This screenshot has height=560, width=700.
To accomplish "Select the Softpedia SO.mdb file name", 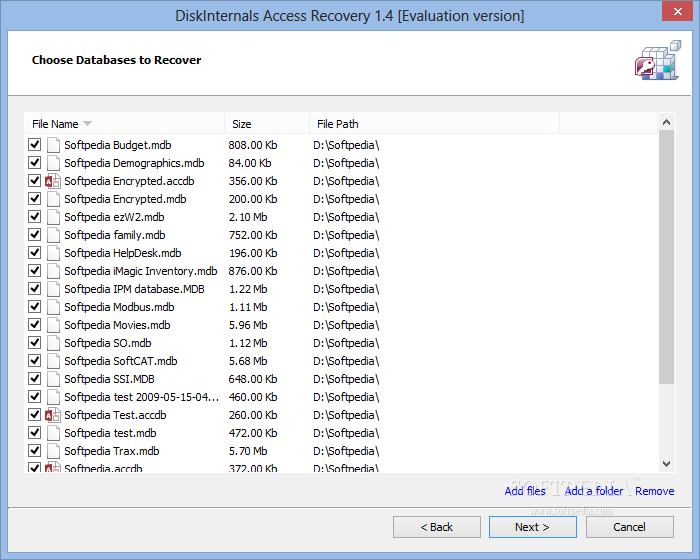I will 108,343.
